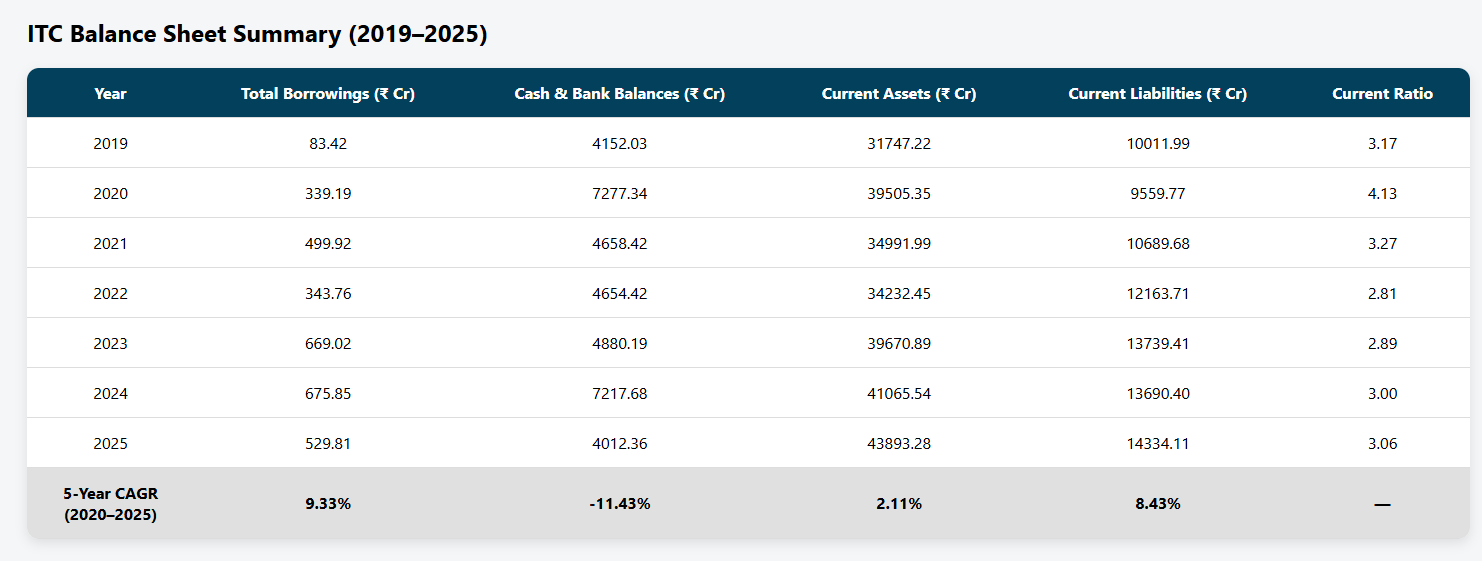Screen dimensions: 1482x561
Task: Click the 5-Year CAGR (2020–2025) label
Action: 110,504
